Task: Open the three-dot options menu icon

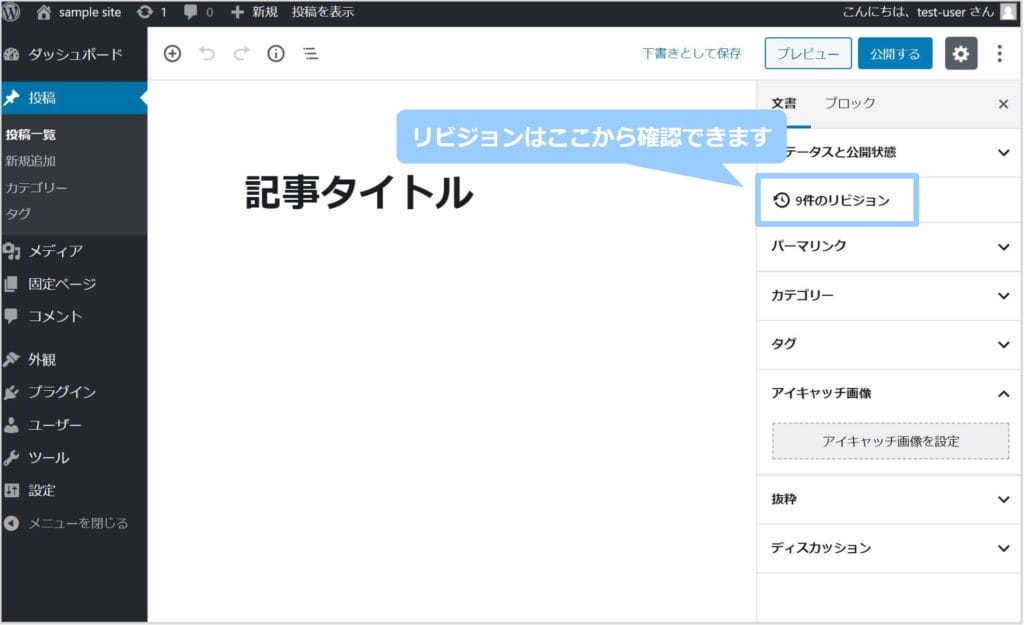Action: 999,53
